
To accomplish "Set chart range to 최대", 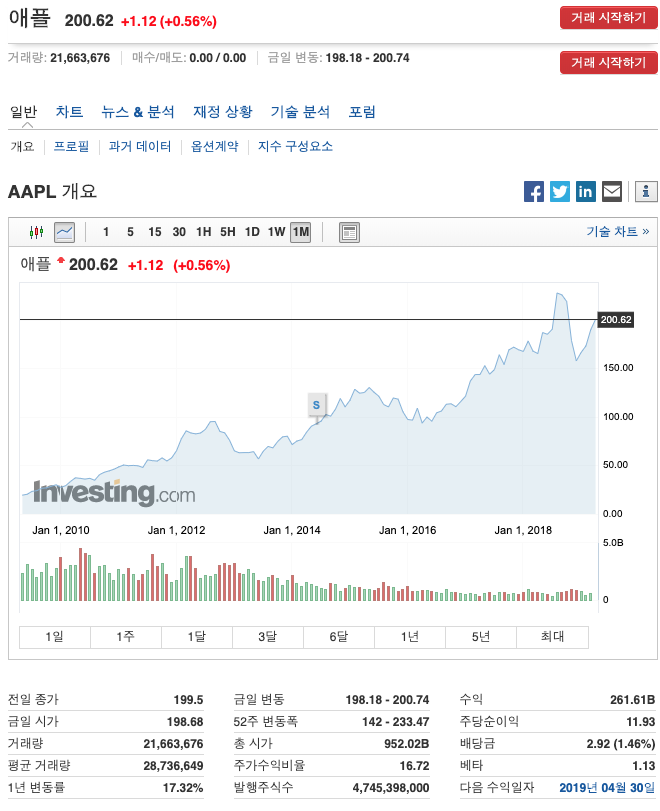I will coord(552,637).
